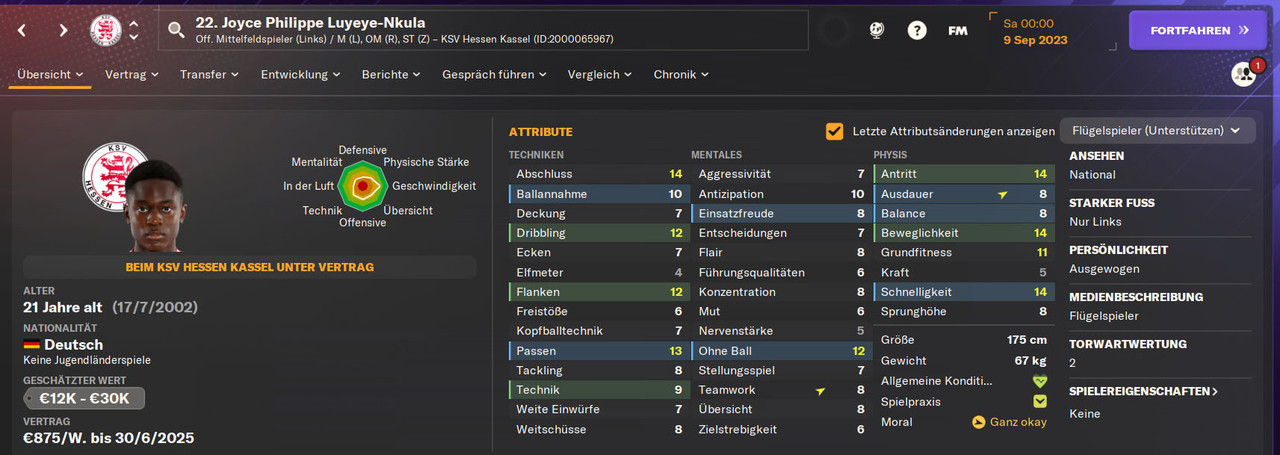
Task: Toggle Letzte Attributsänderungen anzeigen checkbox
Action: [834, 131]
